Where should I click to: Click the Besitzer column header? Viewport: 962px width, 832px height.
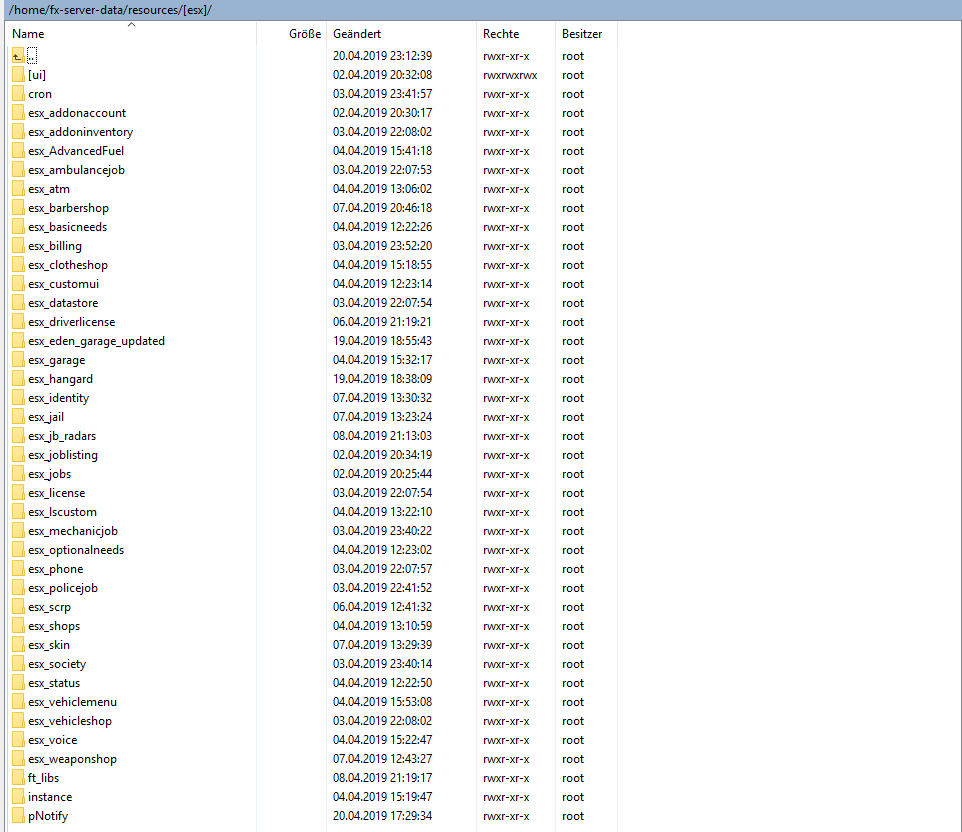point(582,34)
